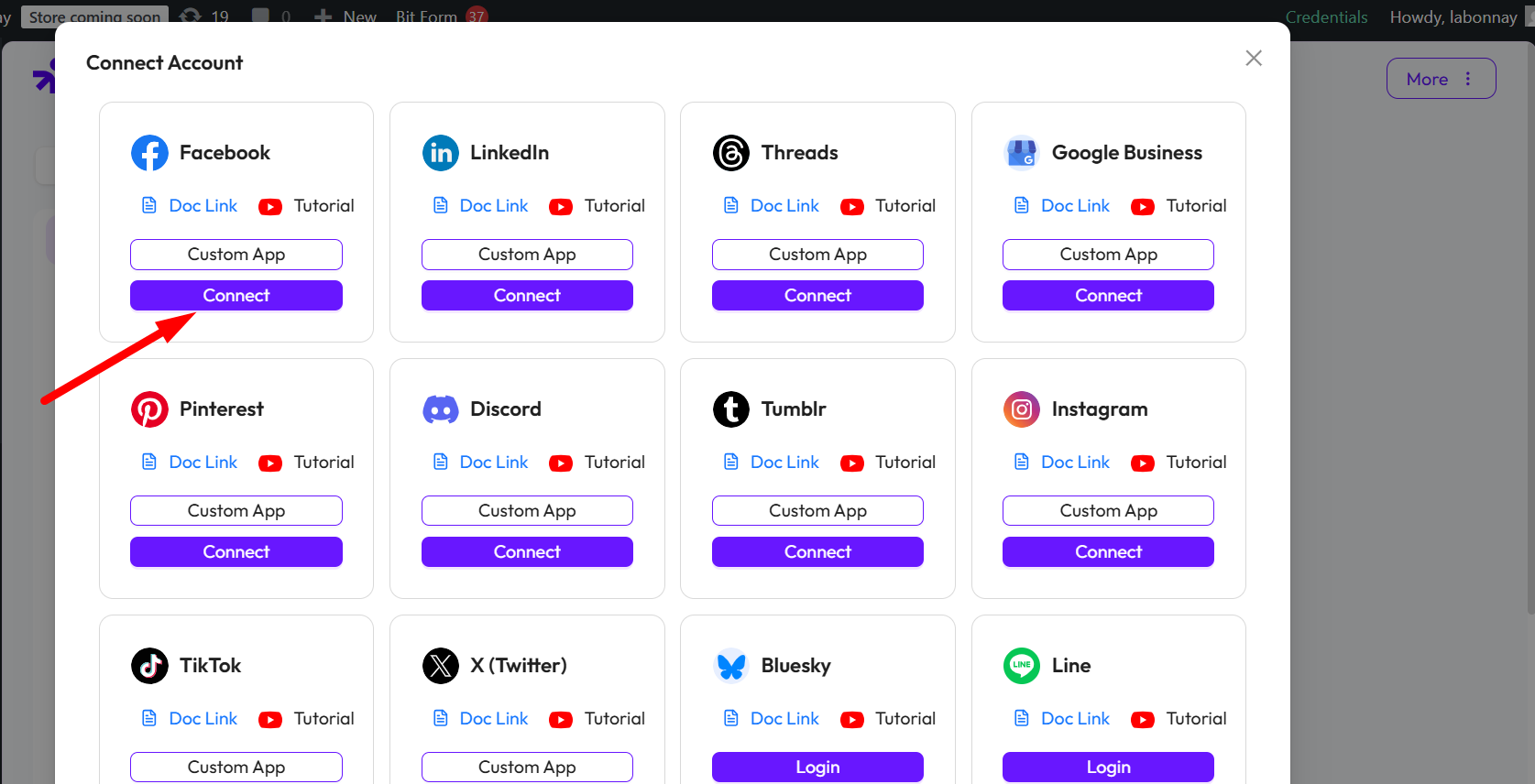Open the More options dropdown

pyautogui.click(x=1441, y=79)
